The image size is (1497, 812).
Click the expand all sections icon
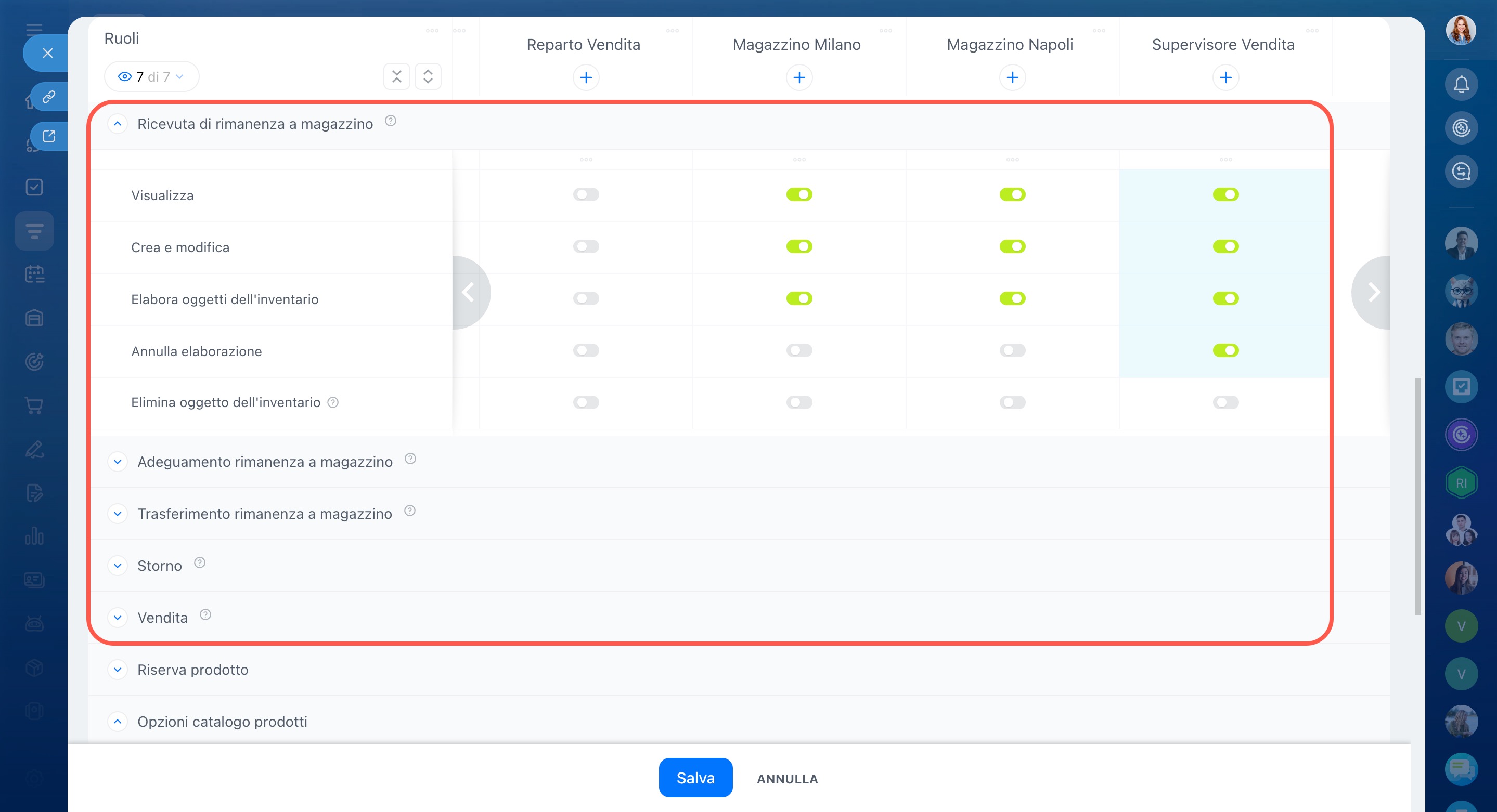(x=428, y=76)
